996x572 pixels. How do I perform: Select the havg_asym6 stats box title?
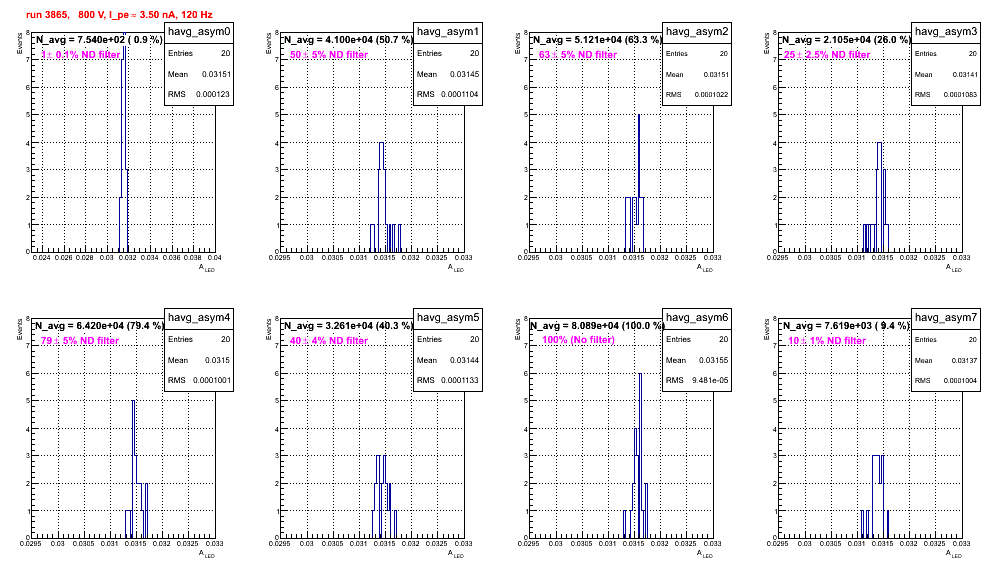pyautogui.click(x=697, y=318)
